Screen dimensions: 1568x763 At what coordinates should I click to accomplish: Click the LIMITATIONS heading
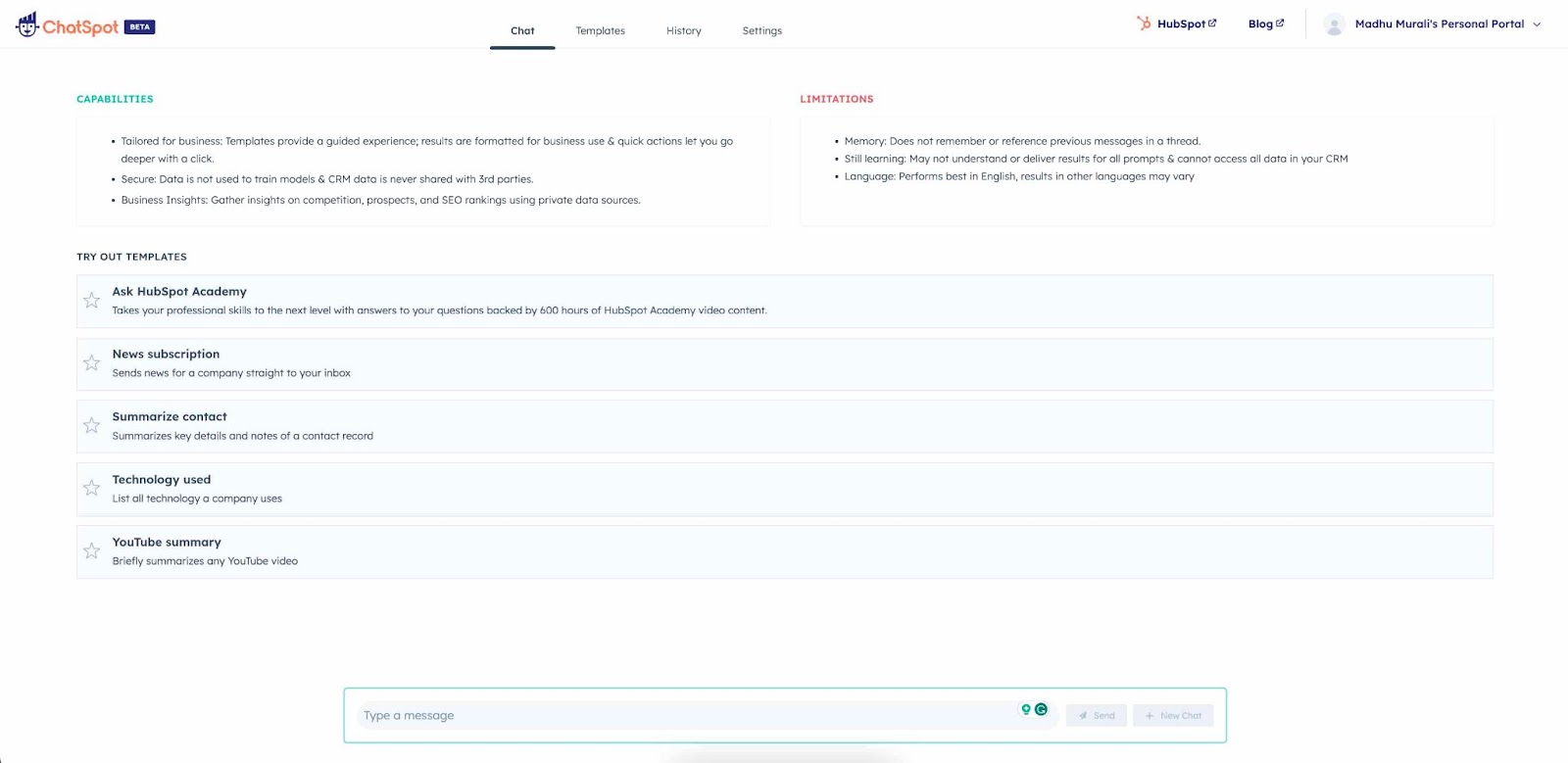836,99
